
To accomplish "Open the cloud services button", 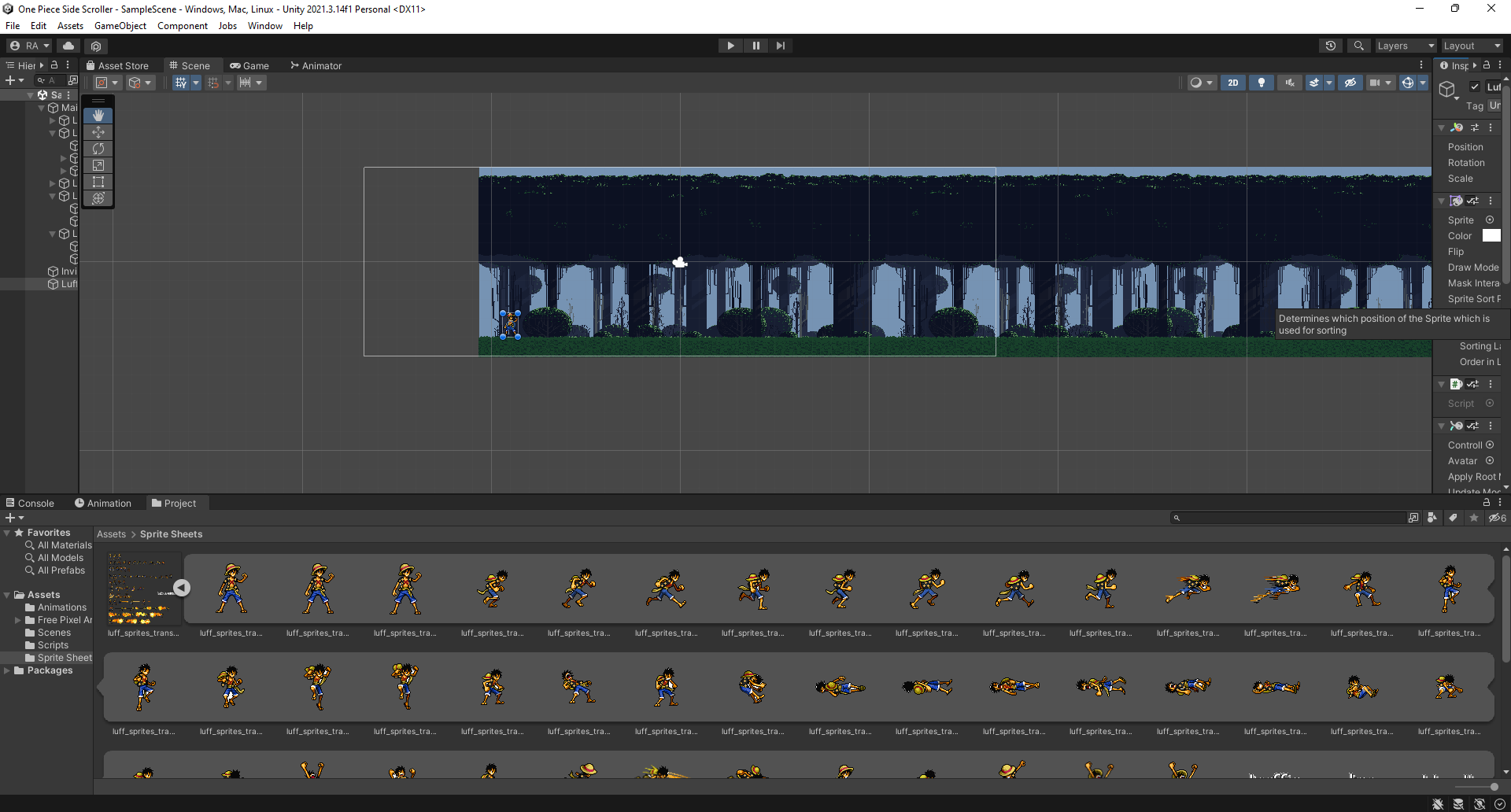I will pos(68,46).
